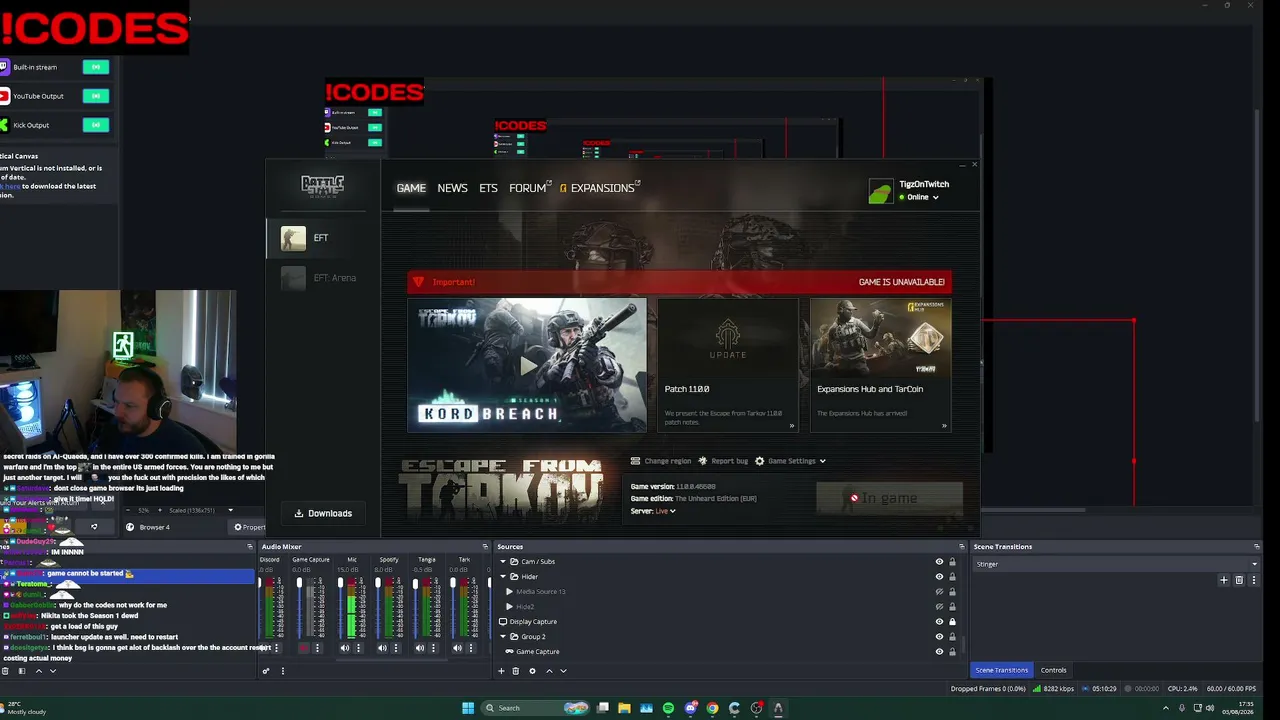
Task: Adjust the Game Capture volume slider
Action: (299, 607)
